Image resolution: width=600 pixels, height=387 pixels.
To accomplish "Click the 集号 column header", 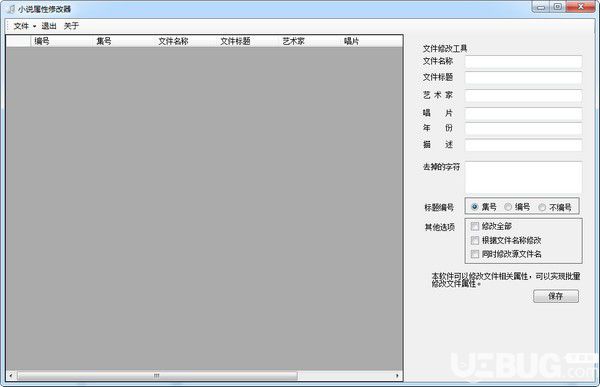I will pos(123,41).
